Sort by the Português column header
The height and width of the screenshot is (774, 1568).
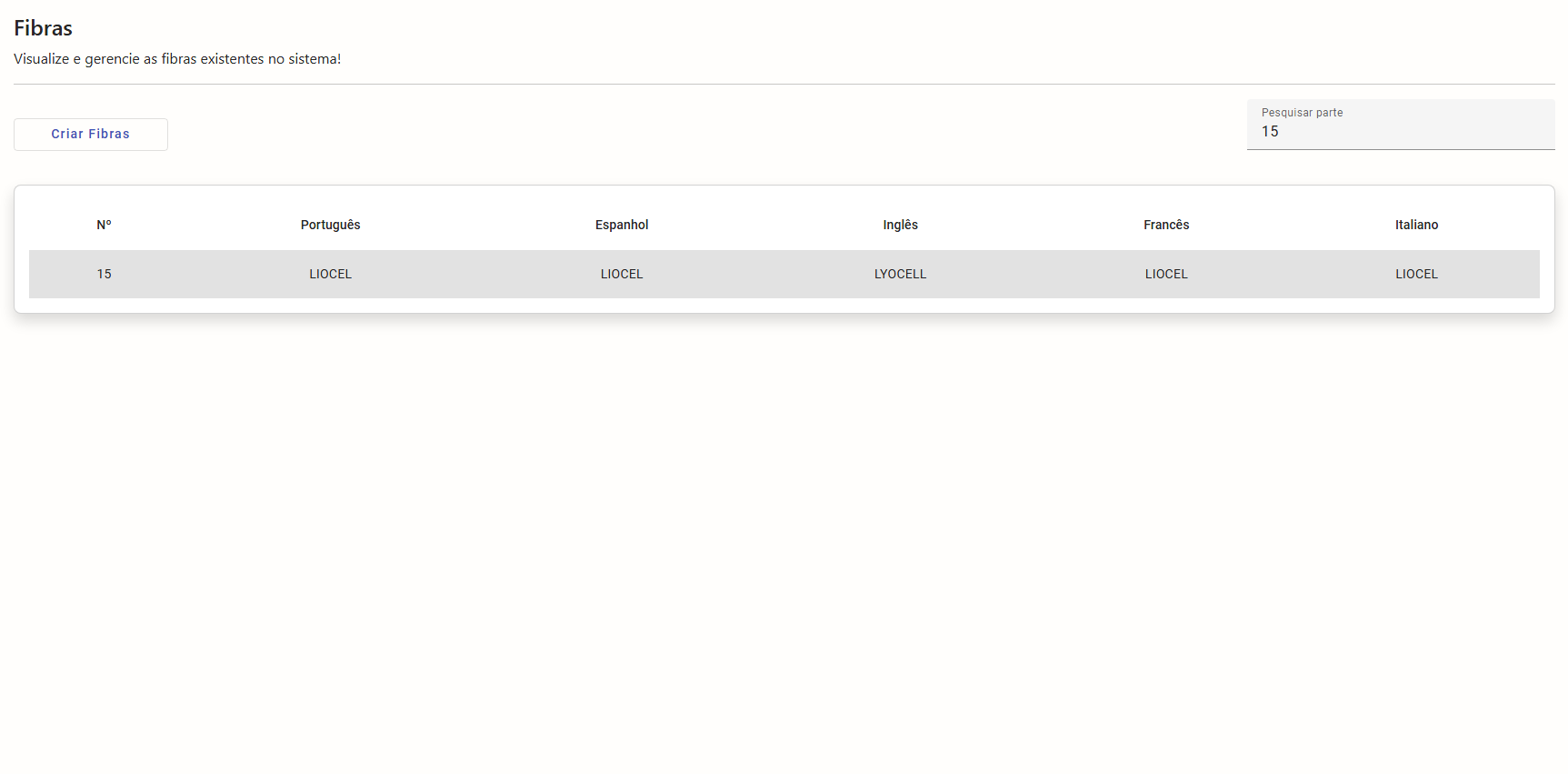[330, 225]
